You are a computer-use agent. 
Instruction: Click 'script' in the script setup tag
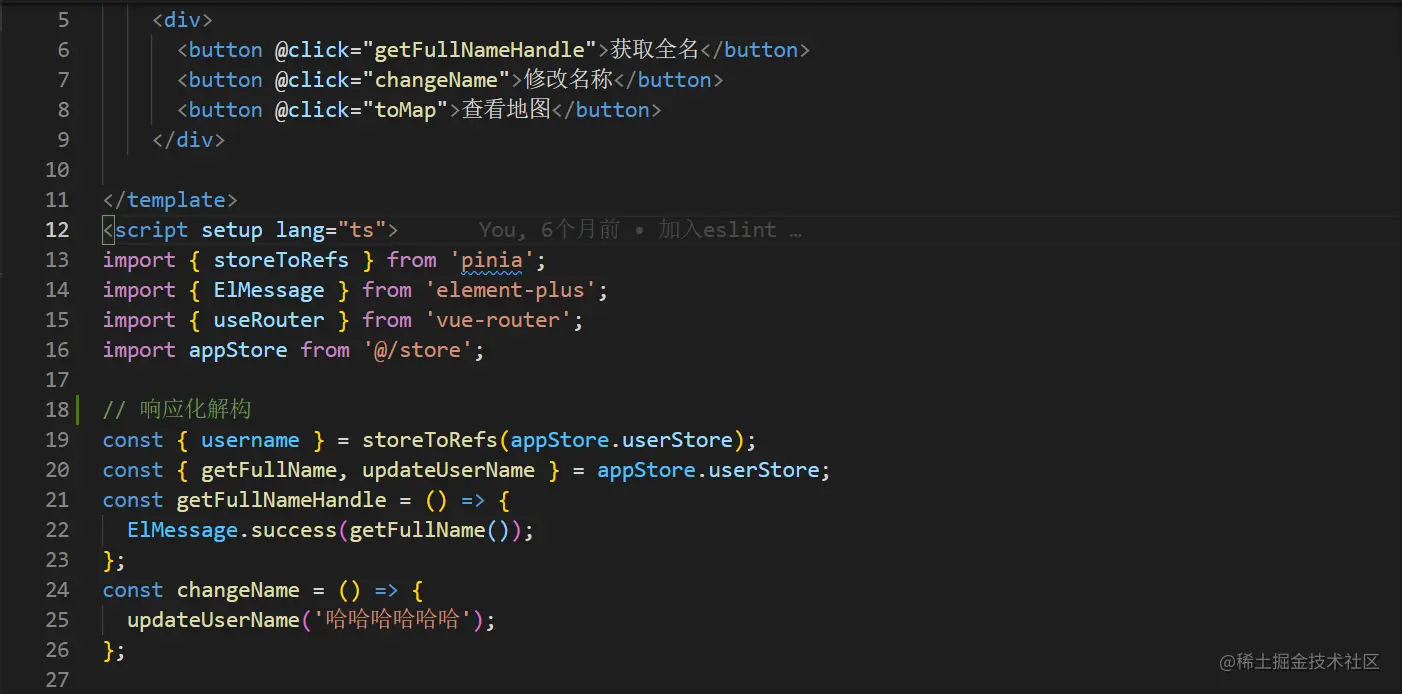pyautogui.click(x=151, y=230)
